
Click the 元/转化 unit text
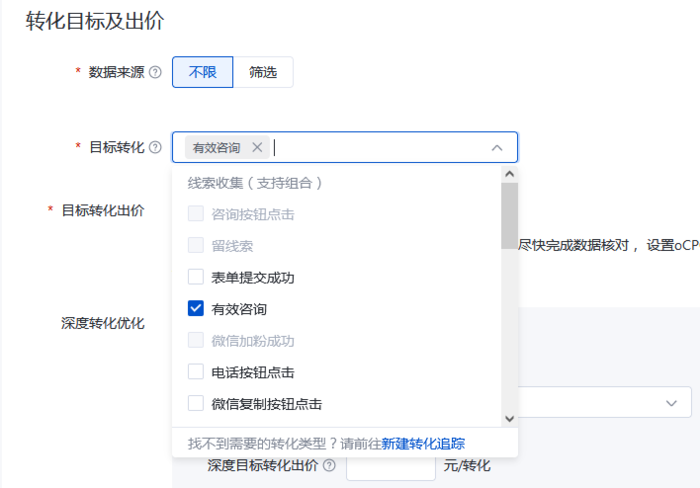467,466
